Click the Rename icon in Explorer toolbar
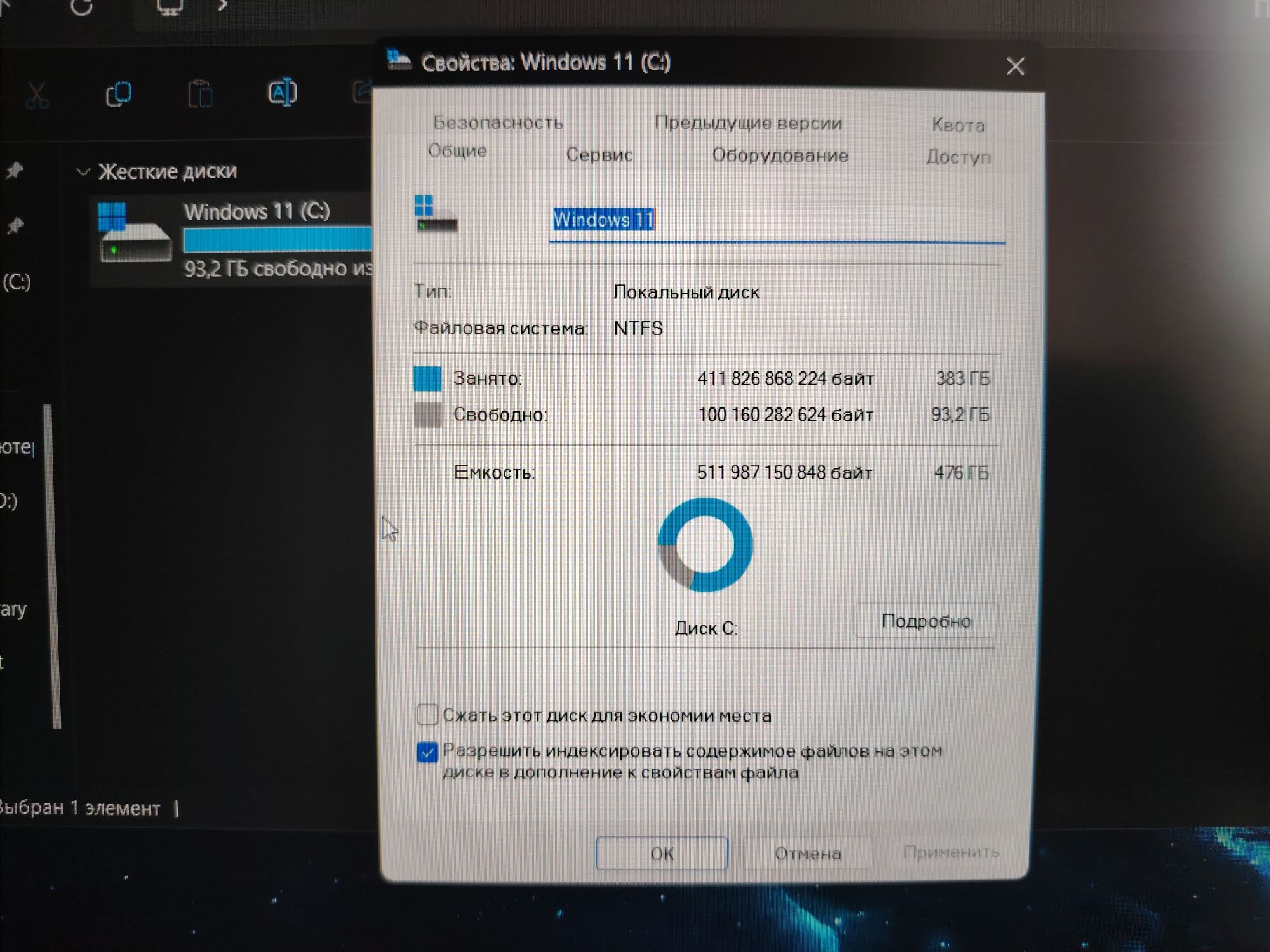Viewport: 1270px width, 952px height. [282, 93]
